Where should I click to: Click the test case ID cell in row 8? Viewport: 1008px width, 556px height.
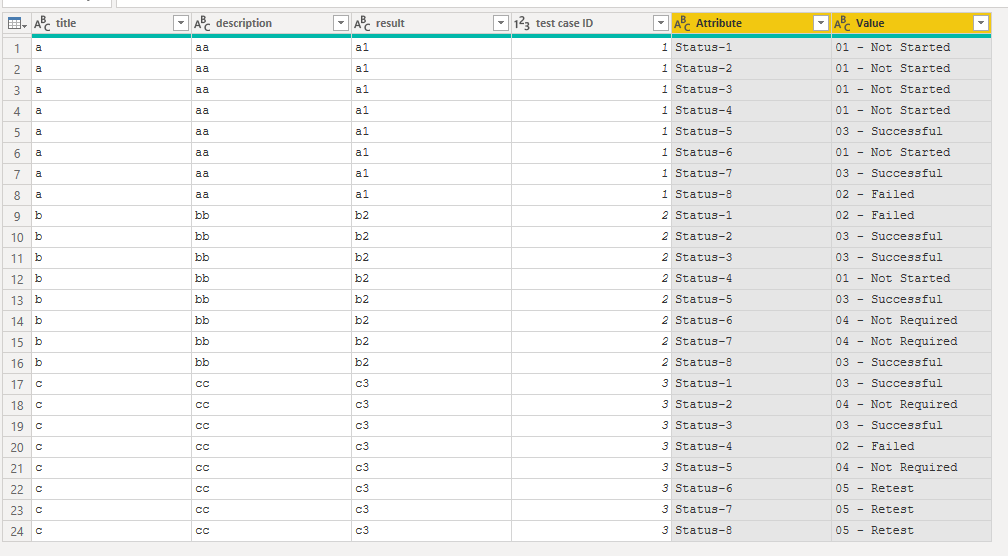[591, 195]
